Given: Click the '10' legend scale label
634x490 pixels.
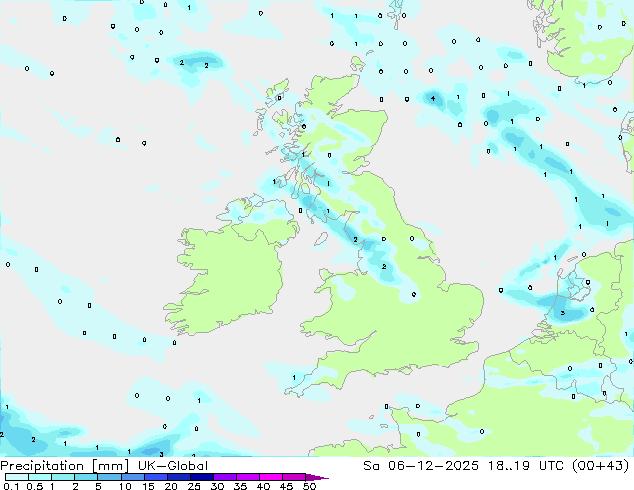Looking at the screenshot, I should coord(125,486).
